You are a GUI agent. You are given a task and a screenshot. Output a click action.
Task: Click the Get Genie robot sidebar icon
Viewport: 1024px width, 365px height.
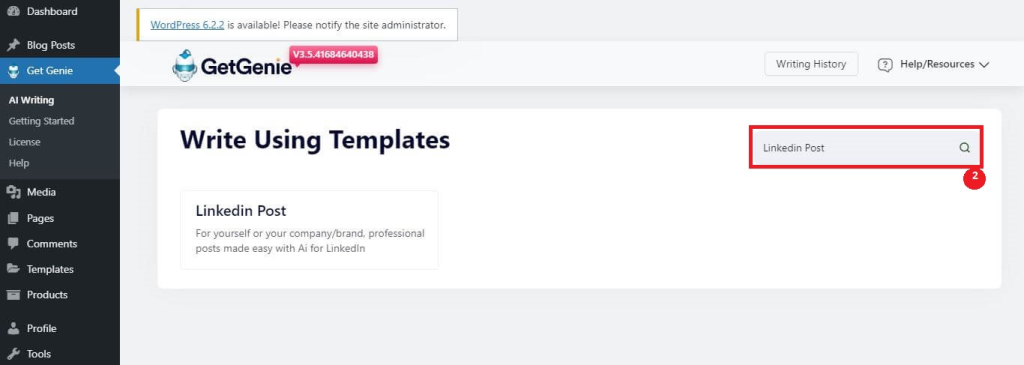[x=13, y=71]
